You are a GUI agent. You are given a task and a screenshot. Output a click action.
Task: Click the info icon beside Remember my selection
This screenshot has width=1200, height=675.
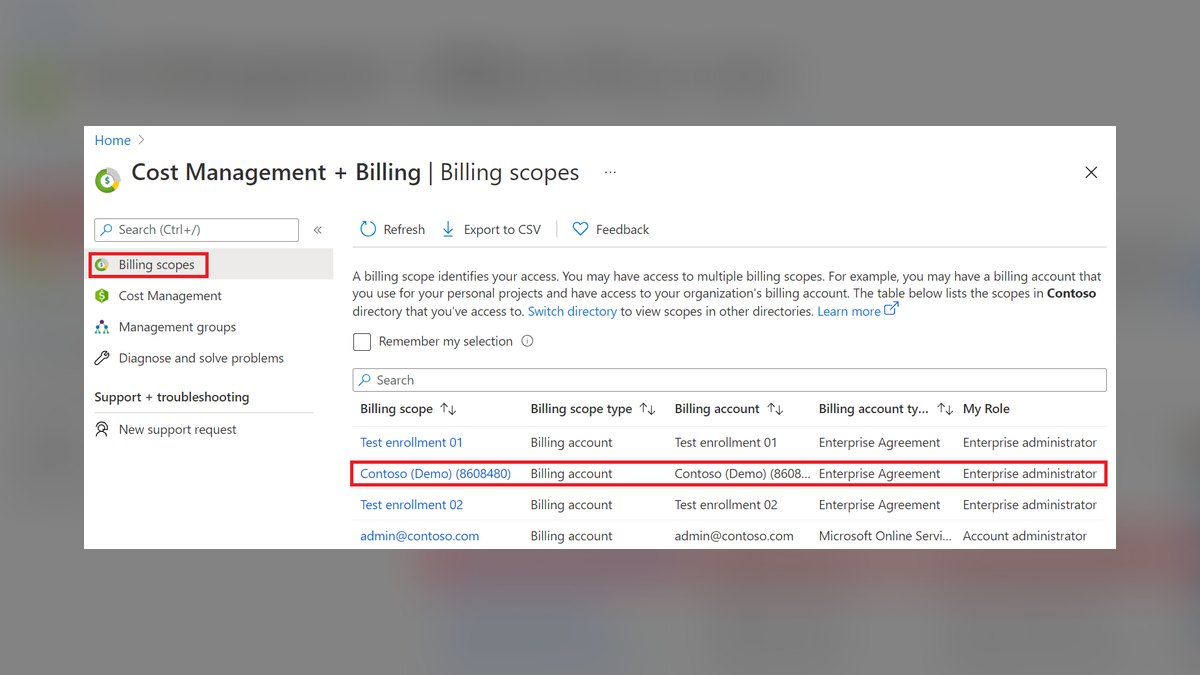pyautogui.click(x=527, y=341)
